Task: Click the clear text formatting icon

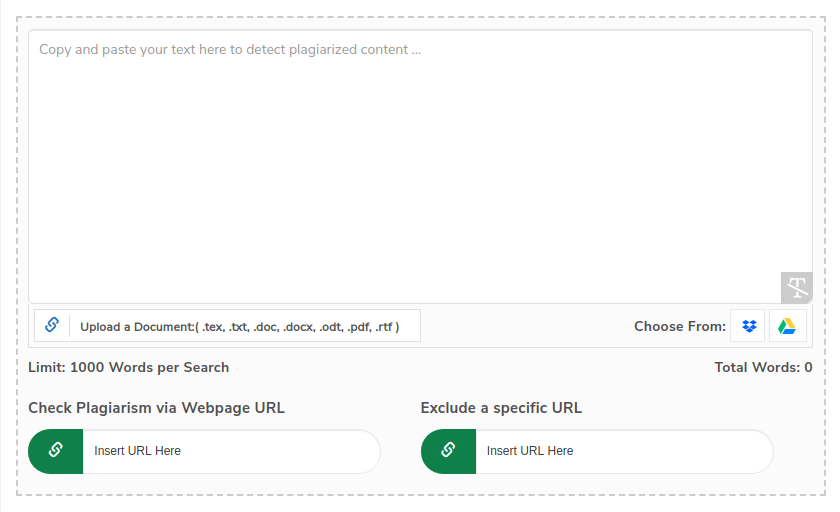Action: click(x=797, y=288)
